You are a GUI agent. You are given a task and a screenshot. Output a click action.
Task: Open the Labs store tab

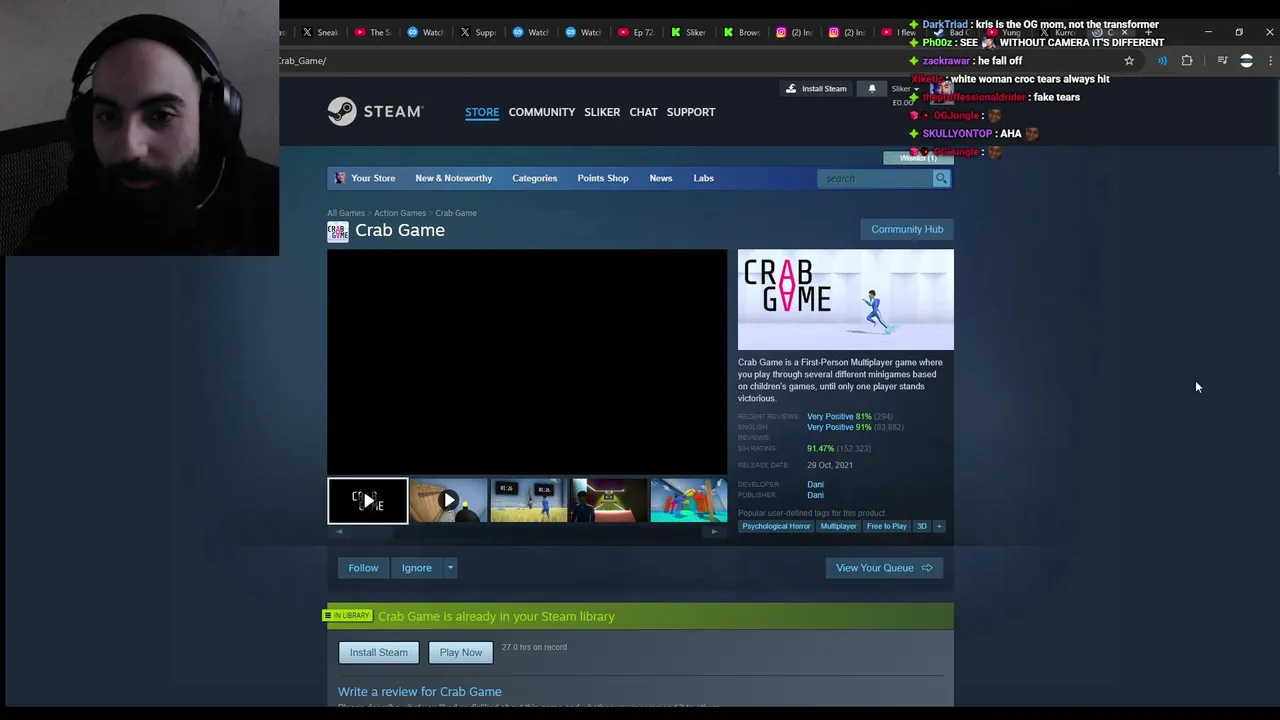pyautogui.click(x=704, y=178)
